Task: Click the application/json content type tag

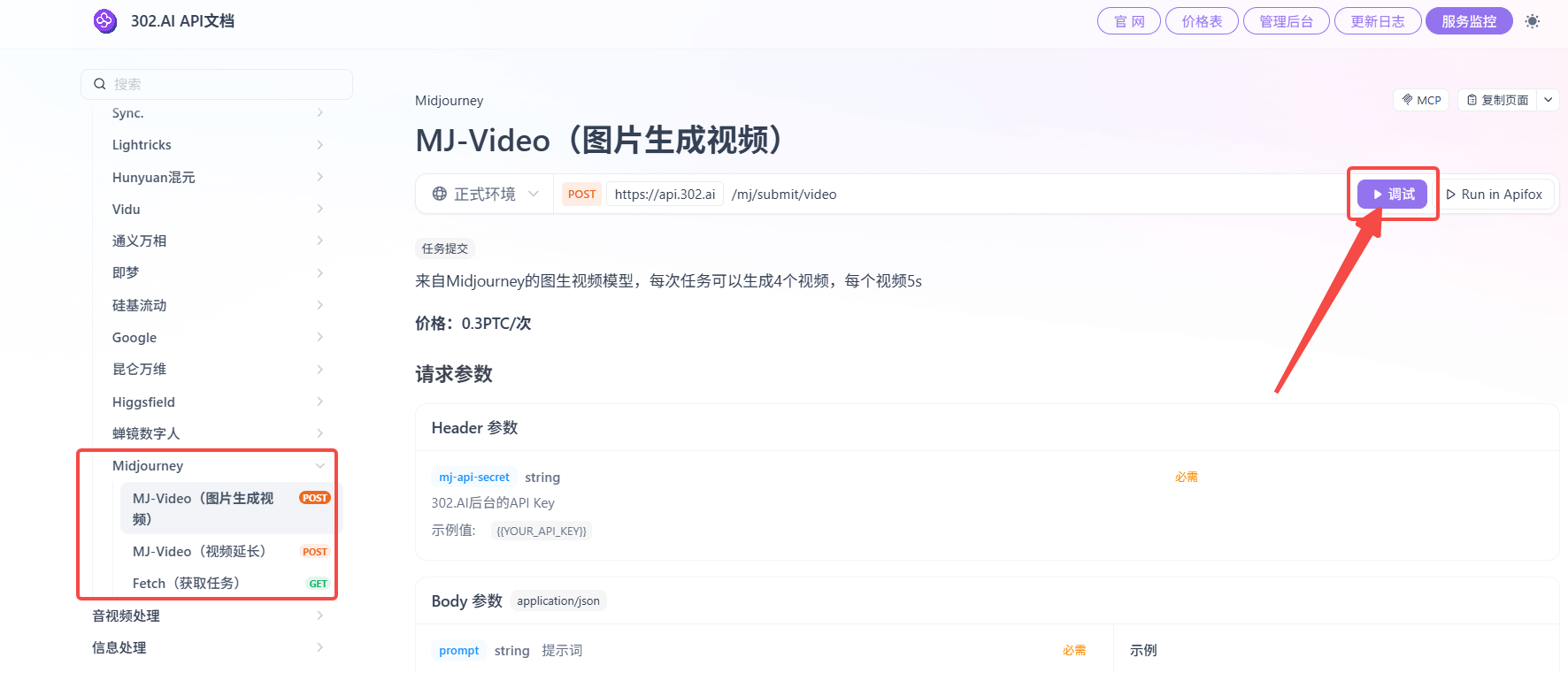Action: [x=558, y=601]
